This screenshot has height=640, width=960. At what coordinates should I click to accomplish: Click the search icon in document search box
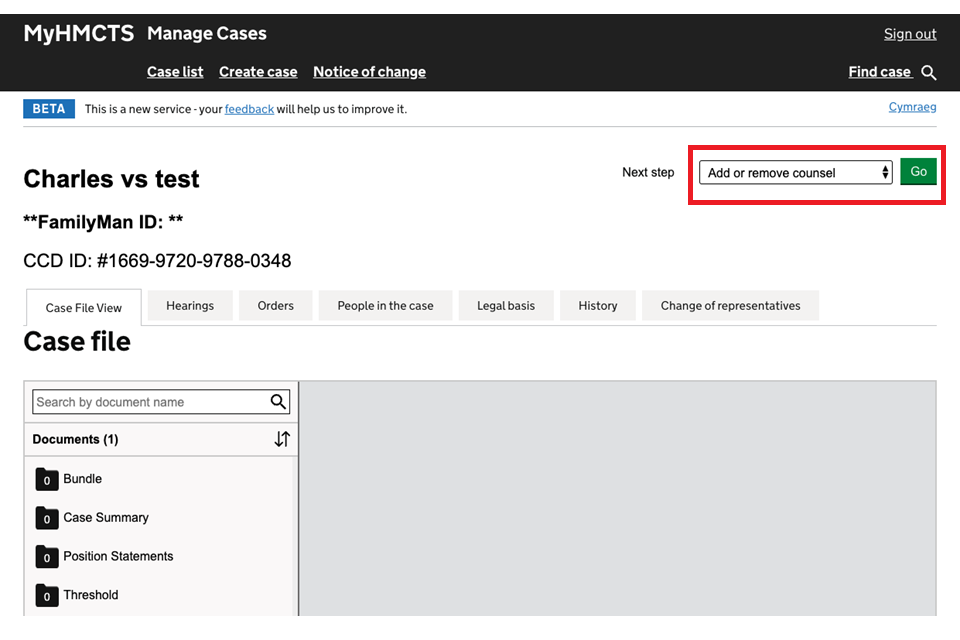278,402
